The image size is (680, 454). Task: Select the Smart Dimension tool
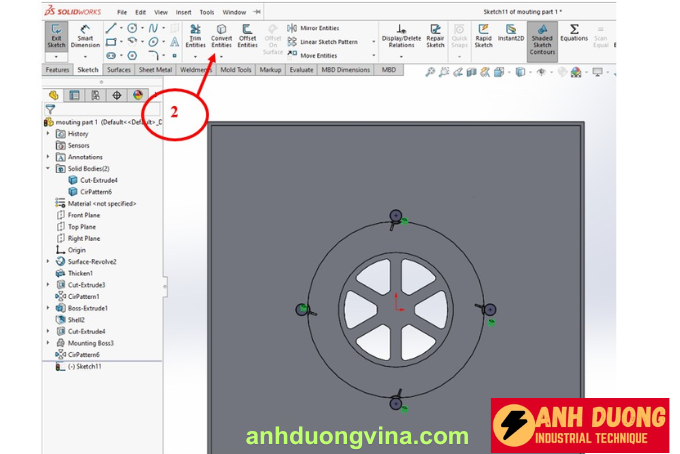[x=85, y=37]
